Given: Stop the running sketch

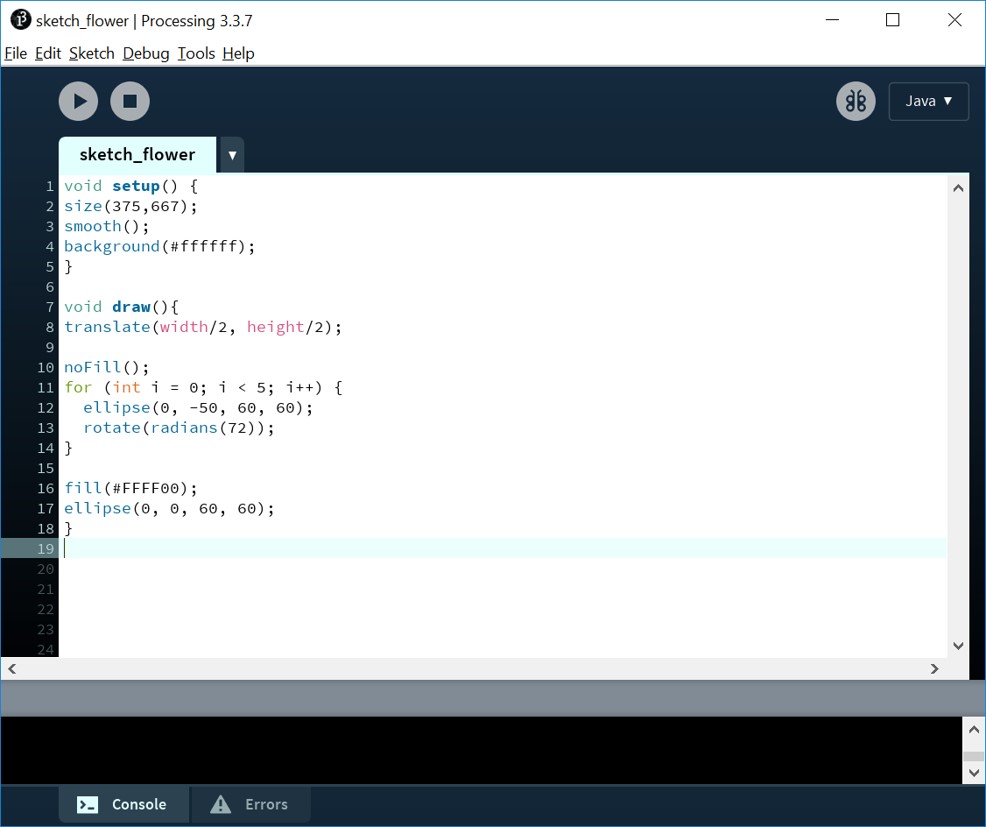Looking at the screenshot, I should [130, 101].
